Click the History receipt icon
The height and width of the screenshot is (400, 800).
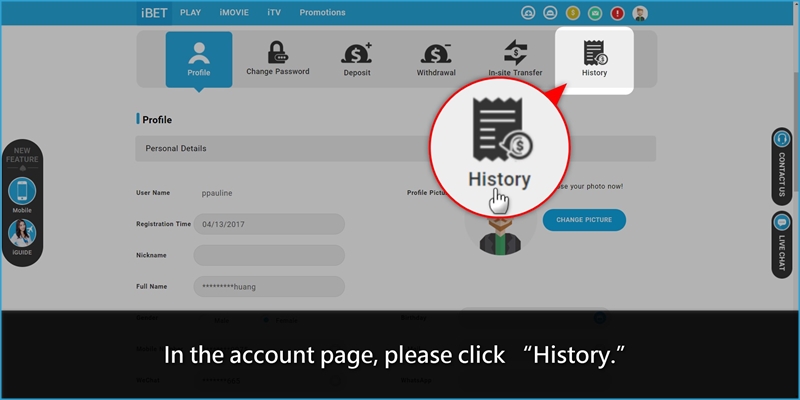click(x=594, y=54)
